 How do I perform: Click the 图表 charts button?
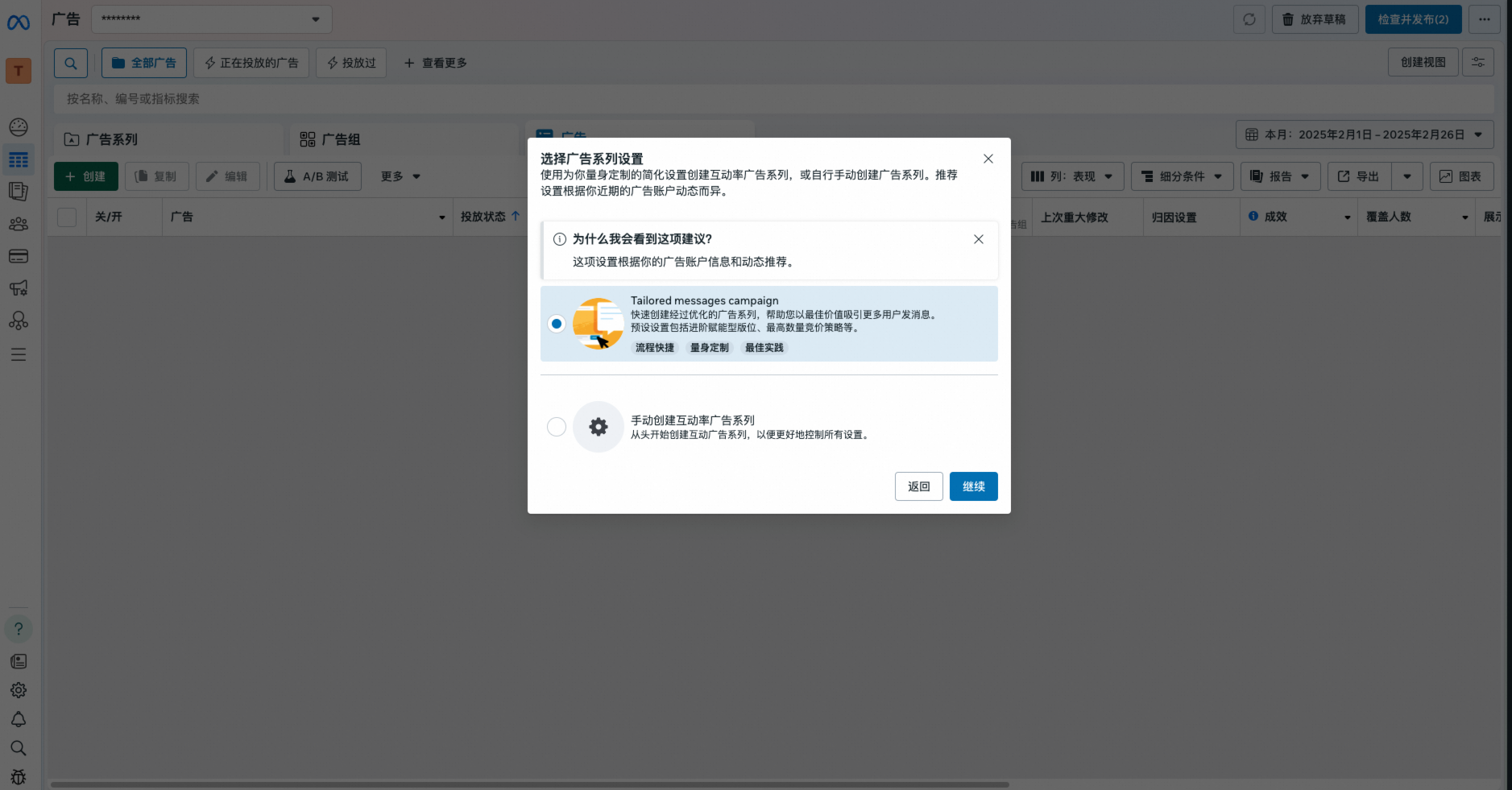point(1462,176)
